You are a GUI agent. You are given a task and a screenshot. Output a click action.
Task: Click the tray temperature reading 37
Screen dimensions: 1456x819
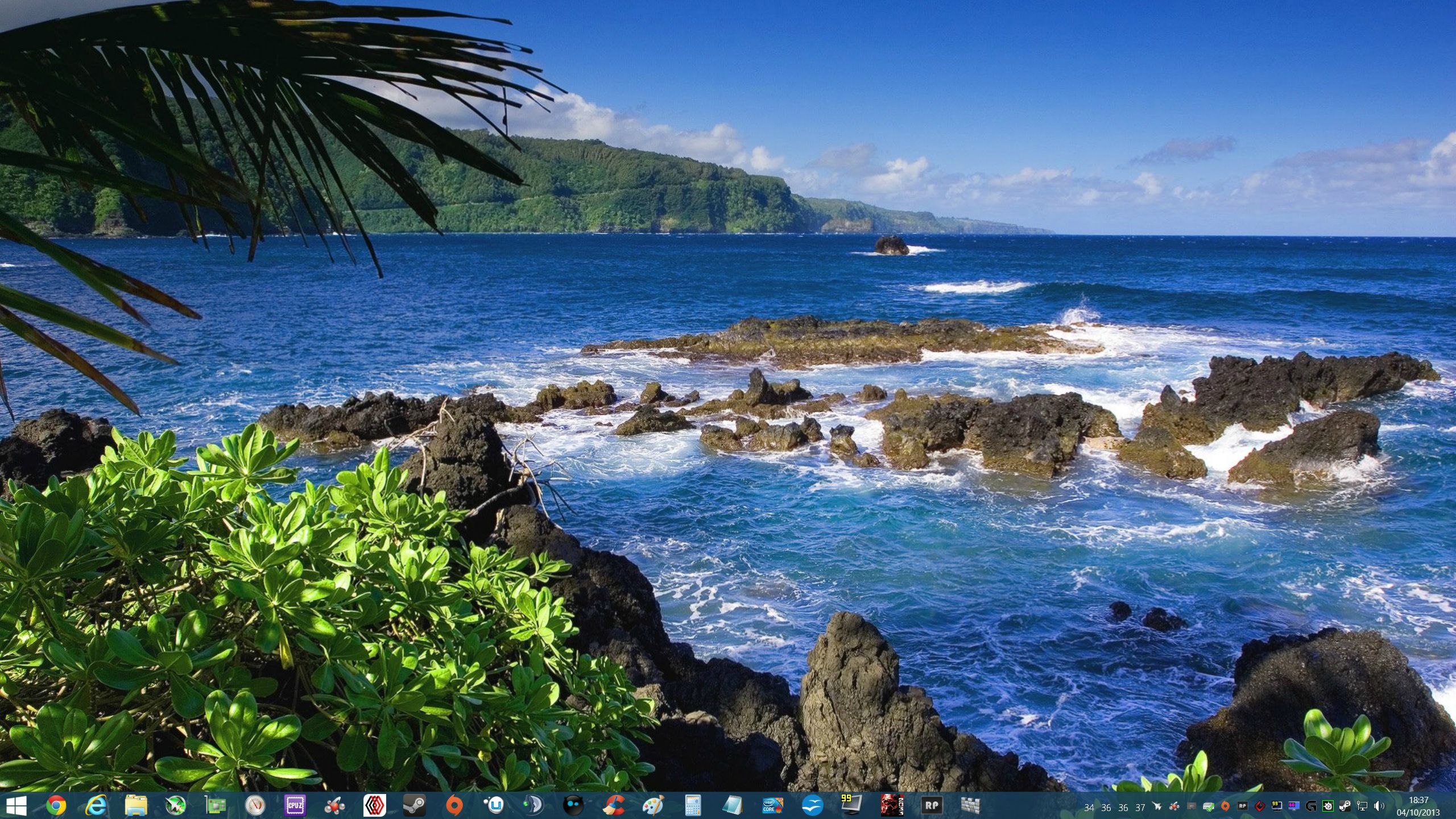tap(1140, 808)
